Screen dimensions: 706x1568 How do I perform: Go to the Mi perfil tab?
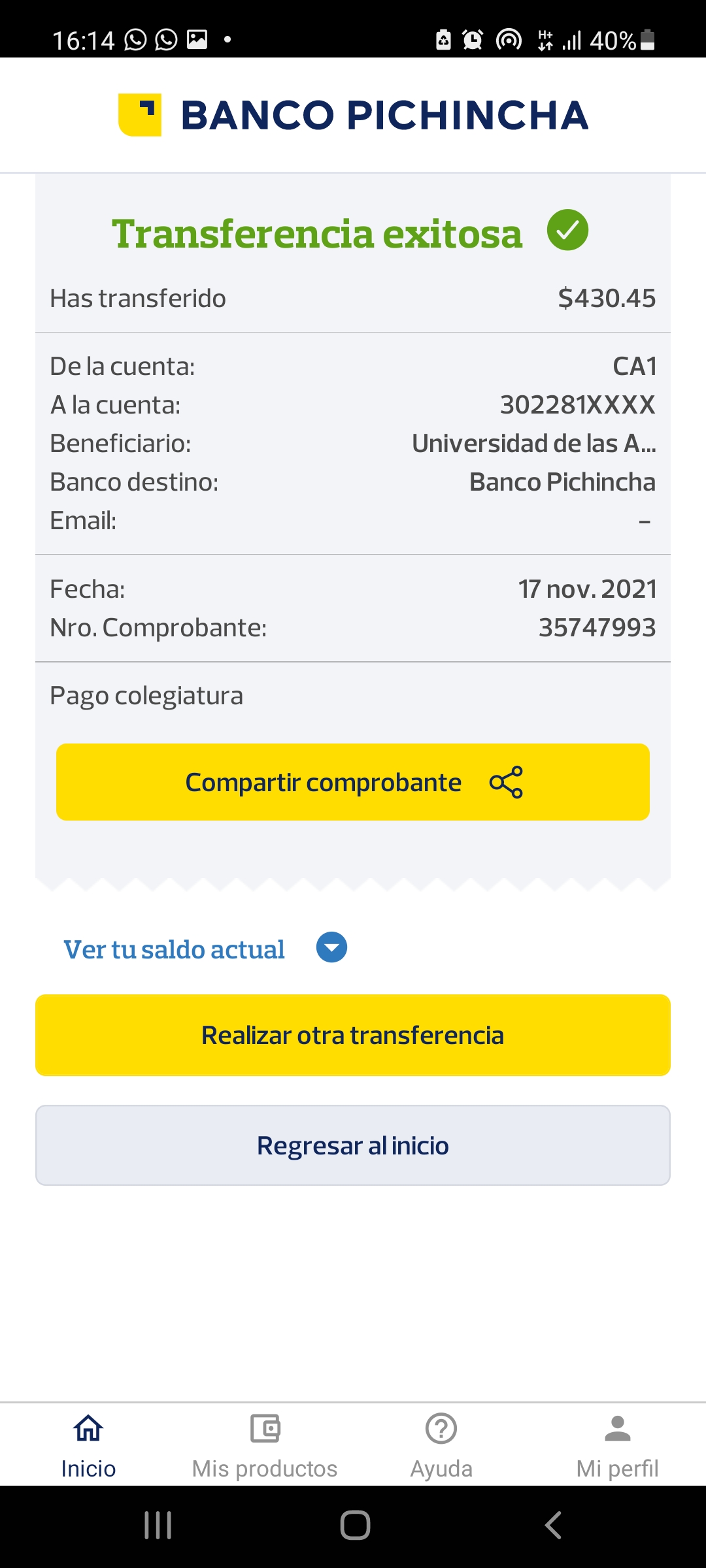[x=617, y=1468]
